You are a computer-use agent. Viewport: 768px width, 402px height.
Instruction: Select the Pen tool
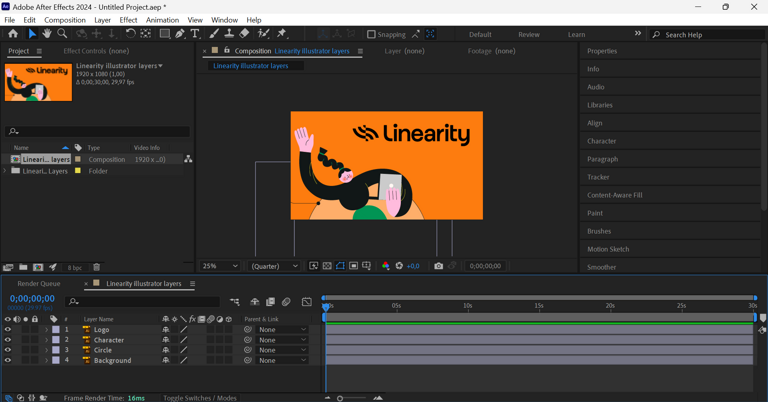click(180, 34)
